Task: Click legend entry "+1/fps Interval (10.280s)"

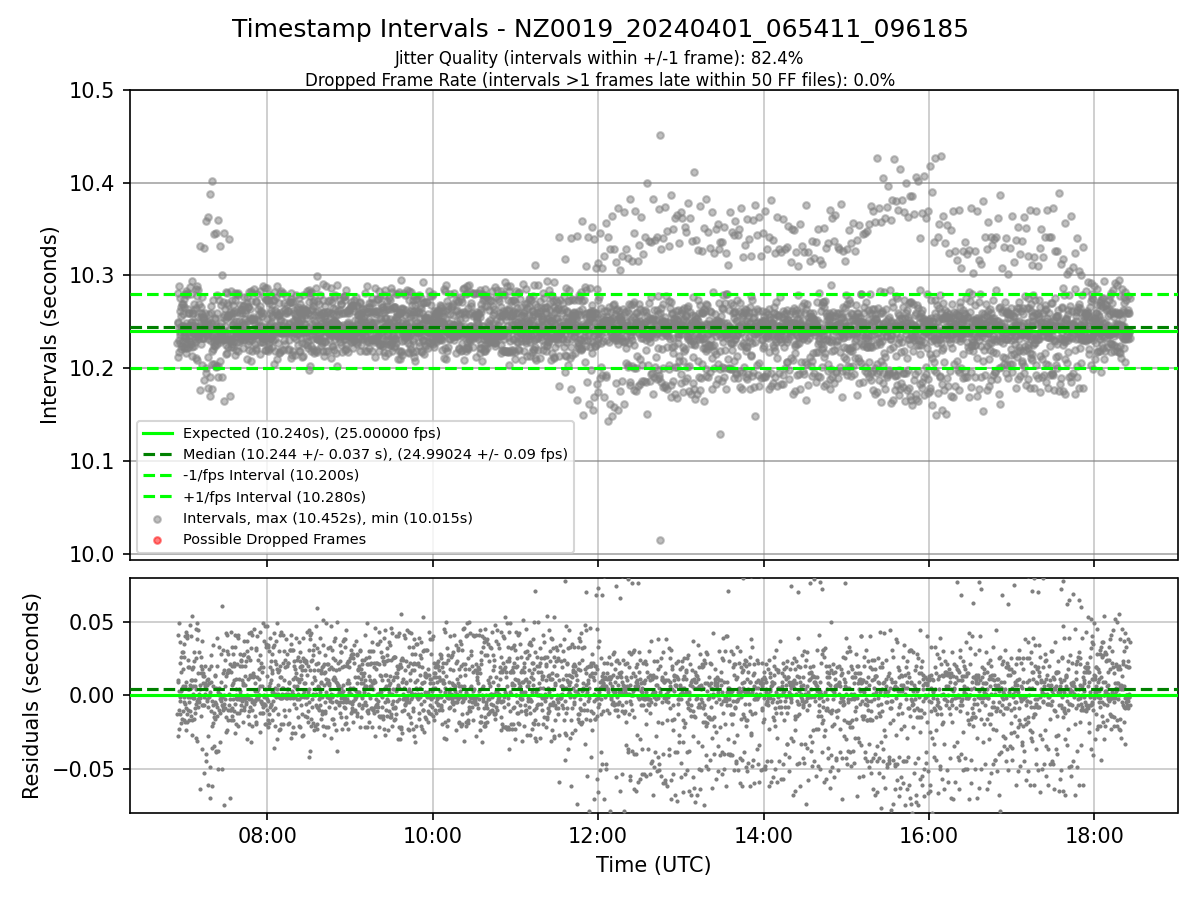Action: click(x=274, y=497)
